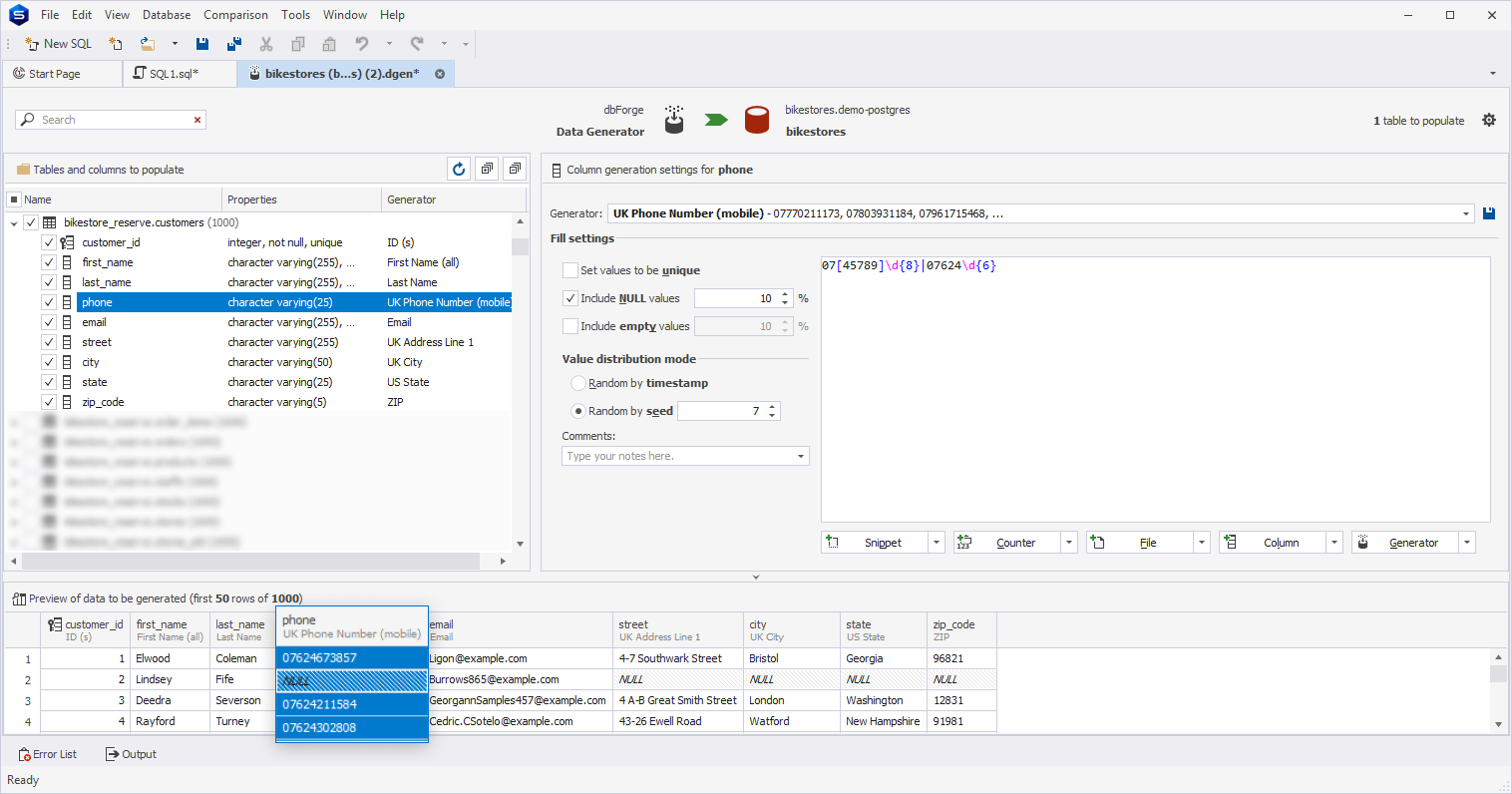Click the Copy icon in toolbar
1512x794 pixels.
(297, 44)
